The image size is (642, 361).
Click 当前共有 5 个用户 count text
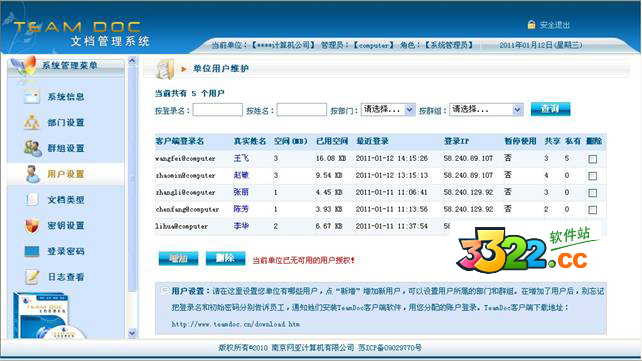(x=190, y=93)
